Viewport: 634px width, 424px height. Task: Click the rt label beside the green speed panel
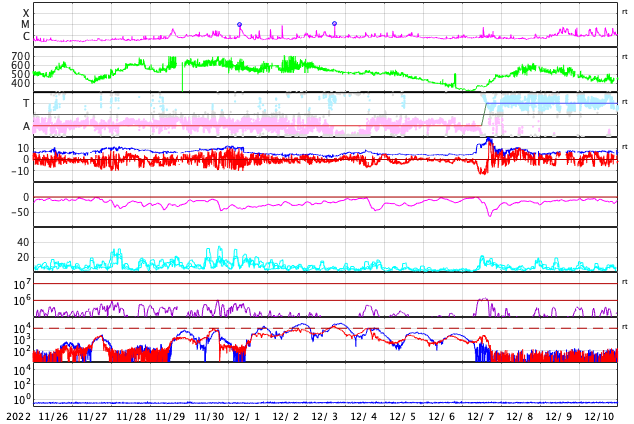625,57
